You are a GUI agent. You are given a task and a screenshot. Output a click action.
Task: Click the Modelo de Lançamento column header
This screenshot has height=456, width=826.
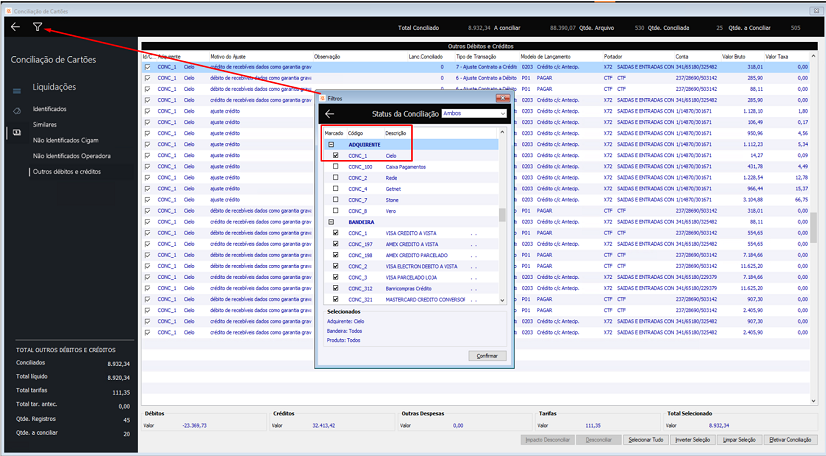[545, 56]
